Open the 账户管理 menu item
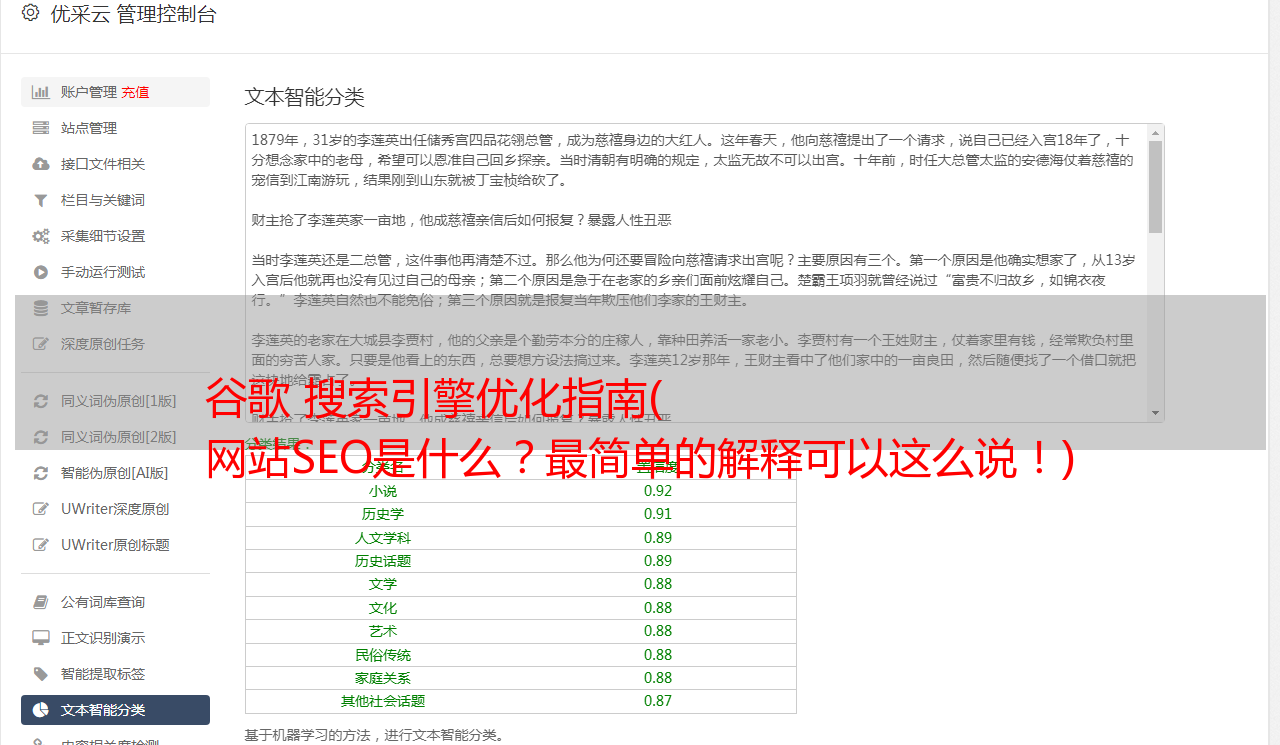1280x745 pixels. coord(115,92)
